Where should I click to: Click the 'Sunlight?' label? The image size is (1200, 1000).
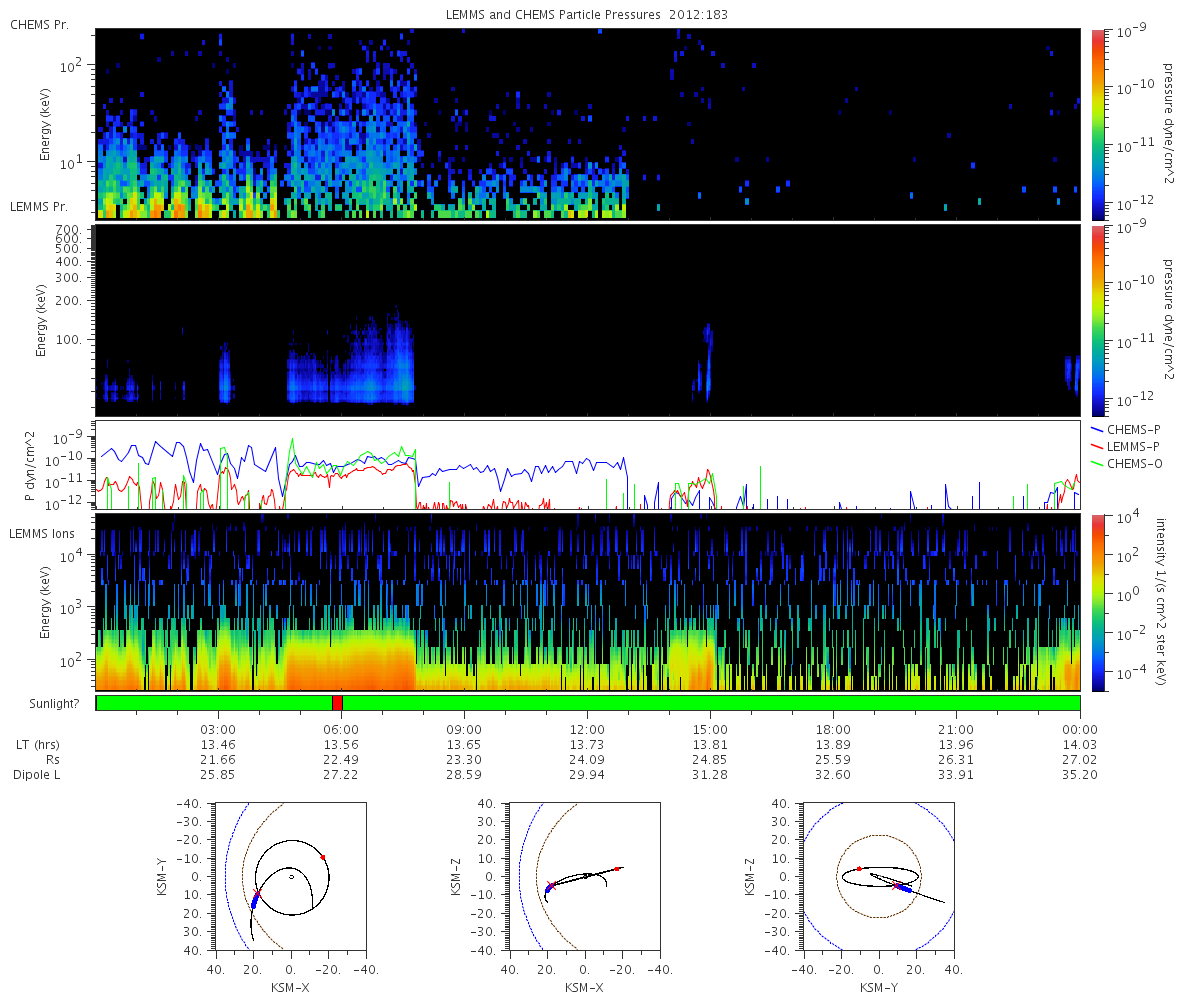(x=52, y=703)
